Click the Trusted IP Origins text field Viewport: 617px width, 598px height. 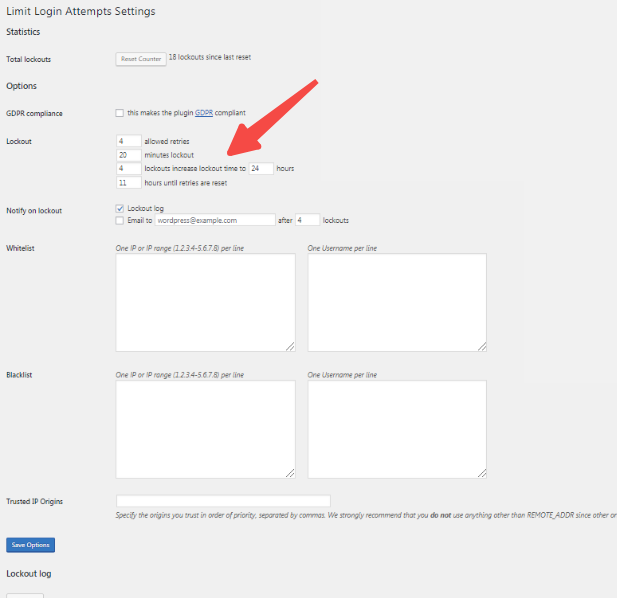(x=223, y=501)
